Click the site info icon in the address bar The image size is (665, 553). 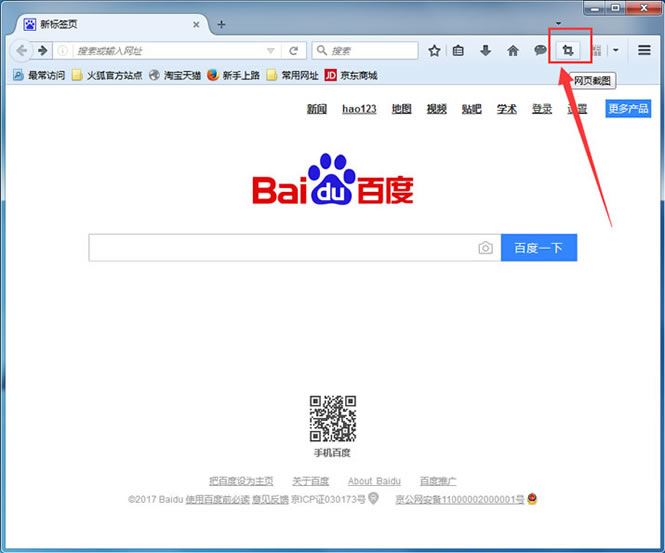(62, 51)
